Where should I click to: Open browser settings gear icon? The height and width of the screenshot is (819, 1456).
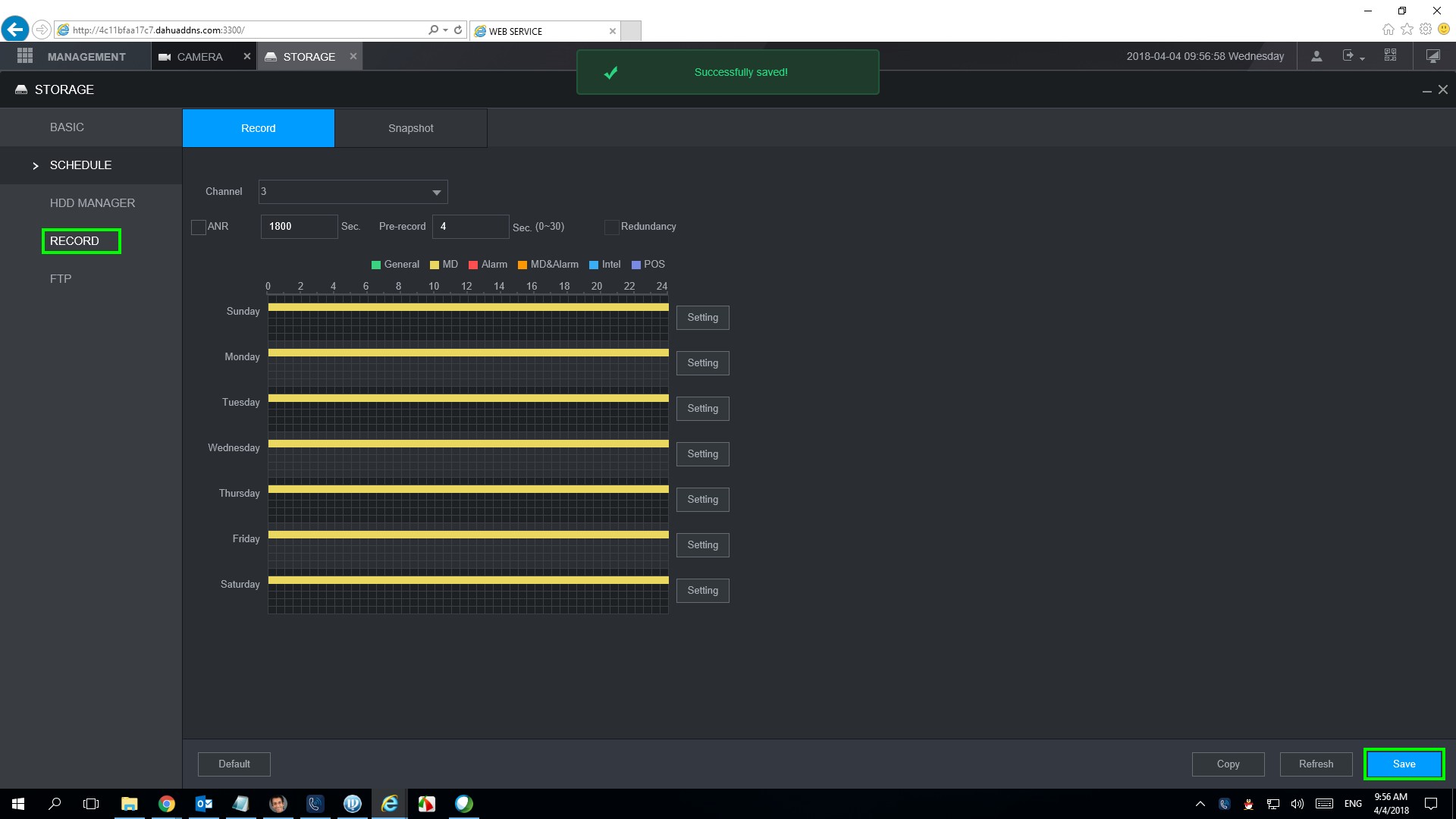[x=1426, y=30]
